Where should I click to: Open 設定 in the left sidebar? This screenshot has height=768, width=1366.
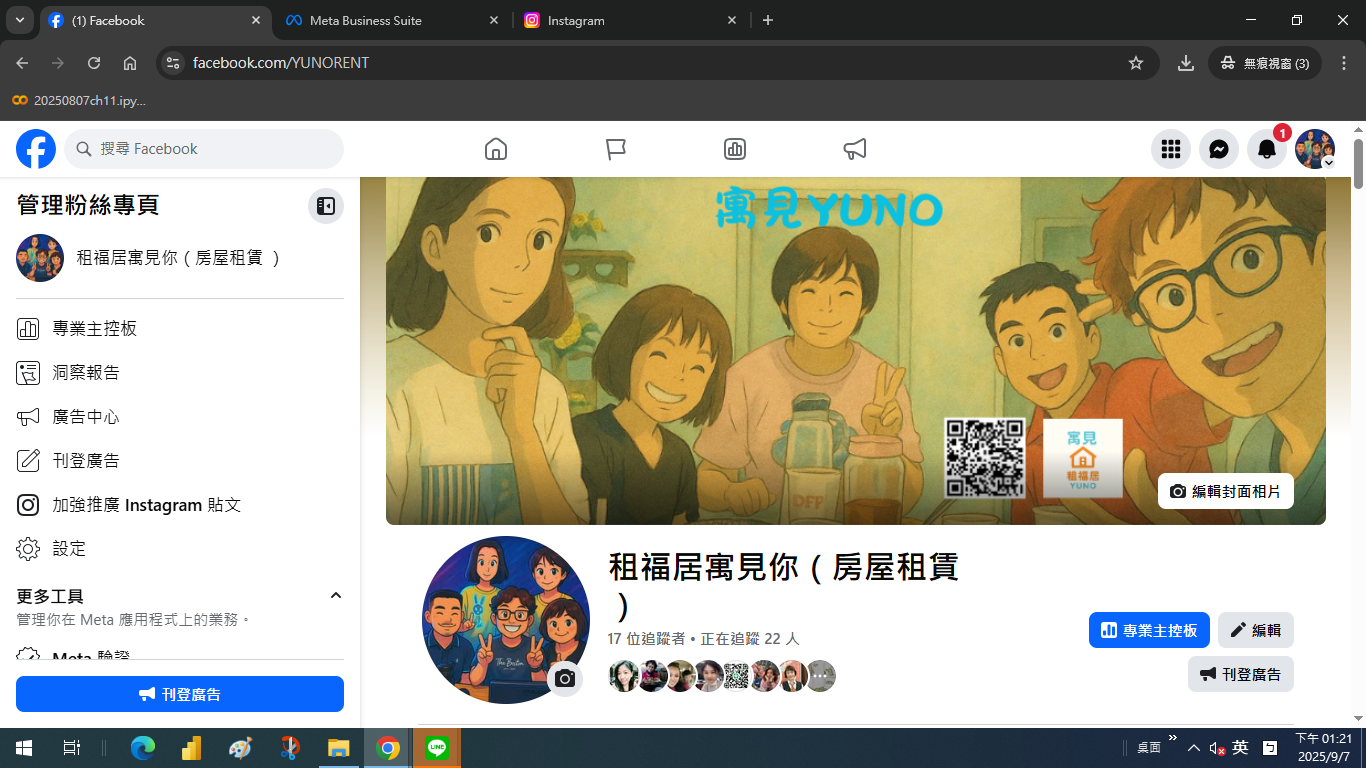(69, 549)
